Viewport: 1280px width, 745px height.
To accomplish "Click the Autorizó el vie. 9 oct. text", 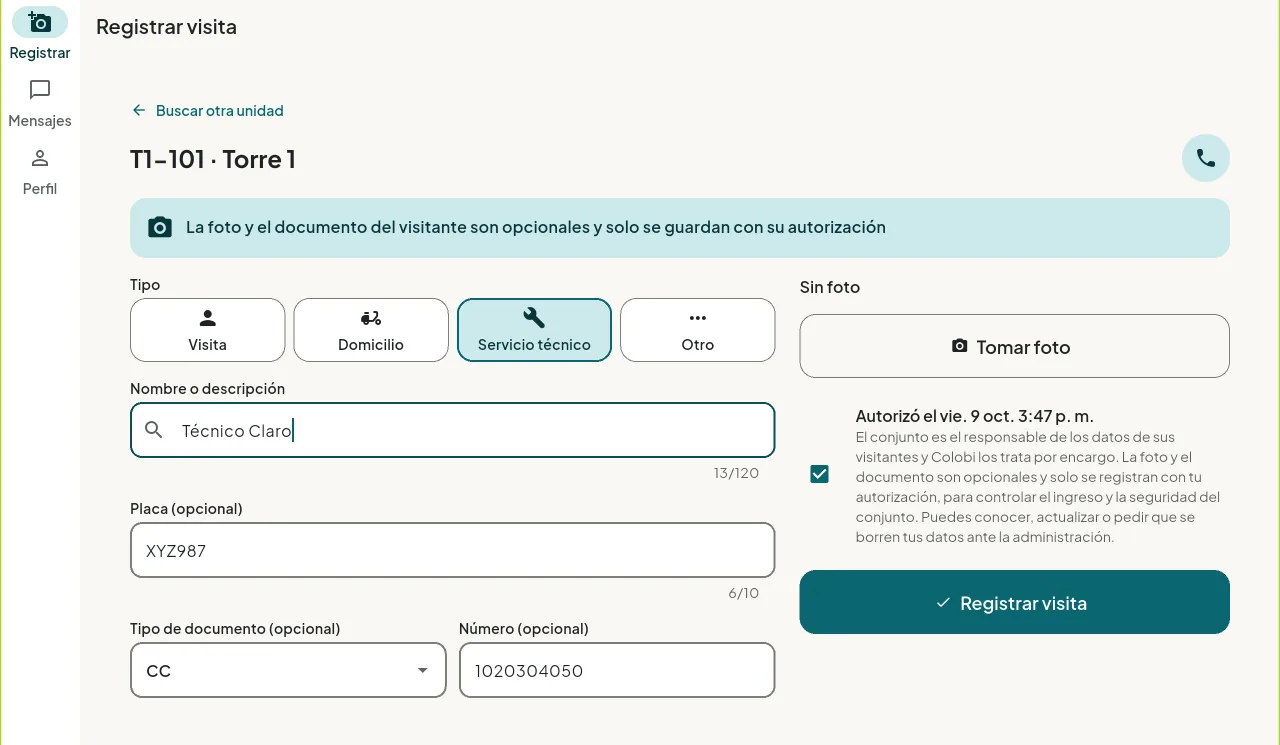I will click(x=975, y=416).
